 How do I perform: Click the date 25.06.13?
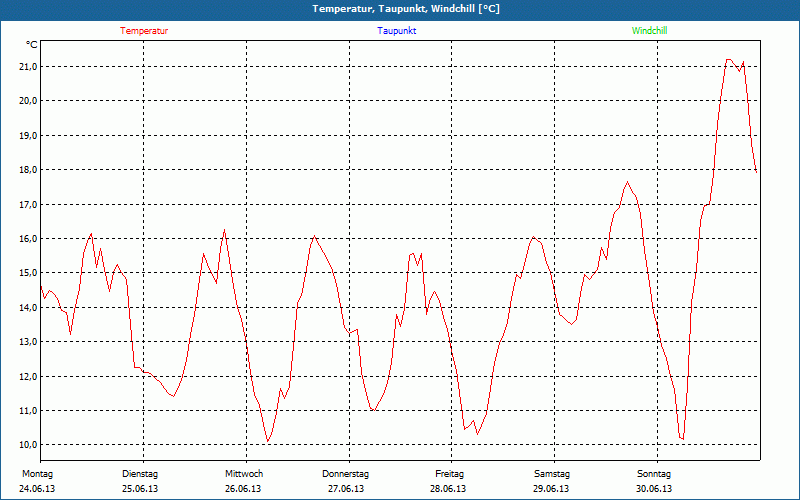[x=140, y=489]
